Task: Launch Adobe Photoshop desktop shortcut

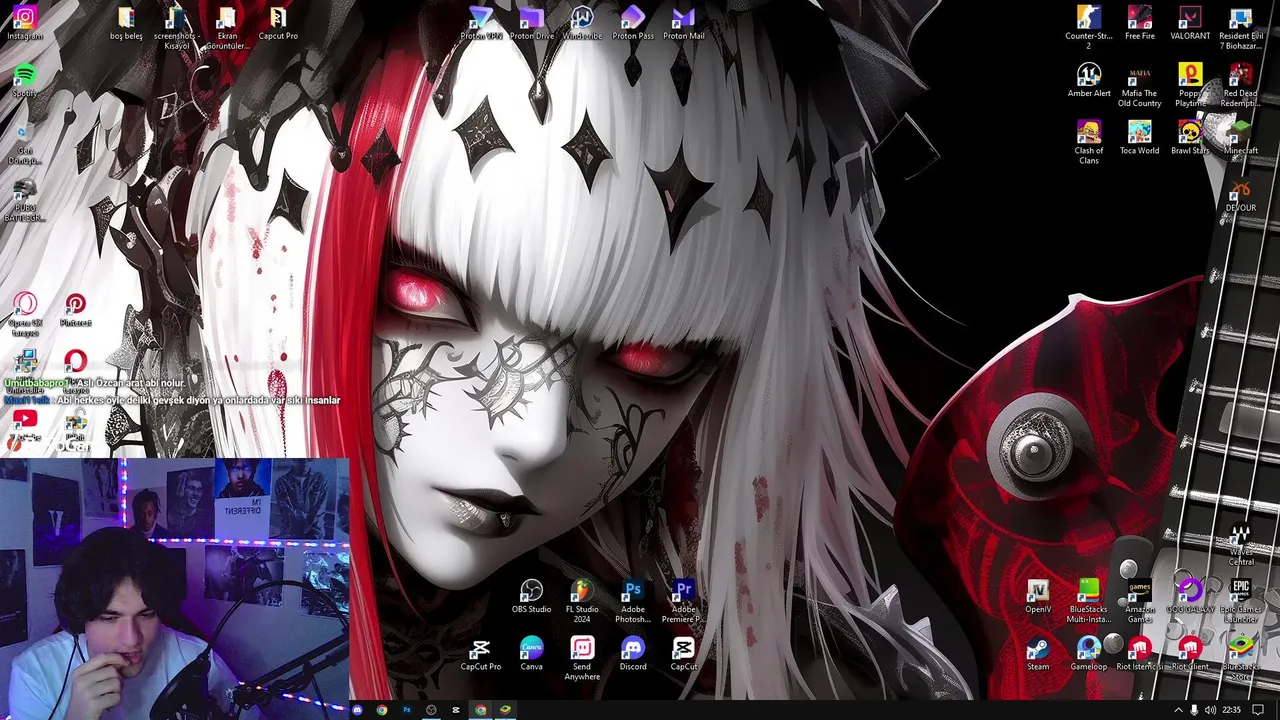Action: [633, 601]
